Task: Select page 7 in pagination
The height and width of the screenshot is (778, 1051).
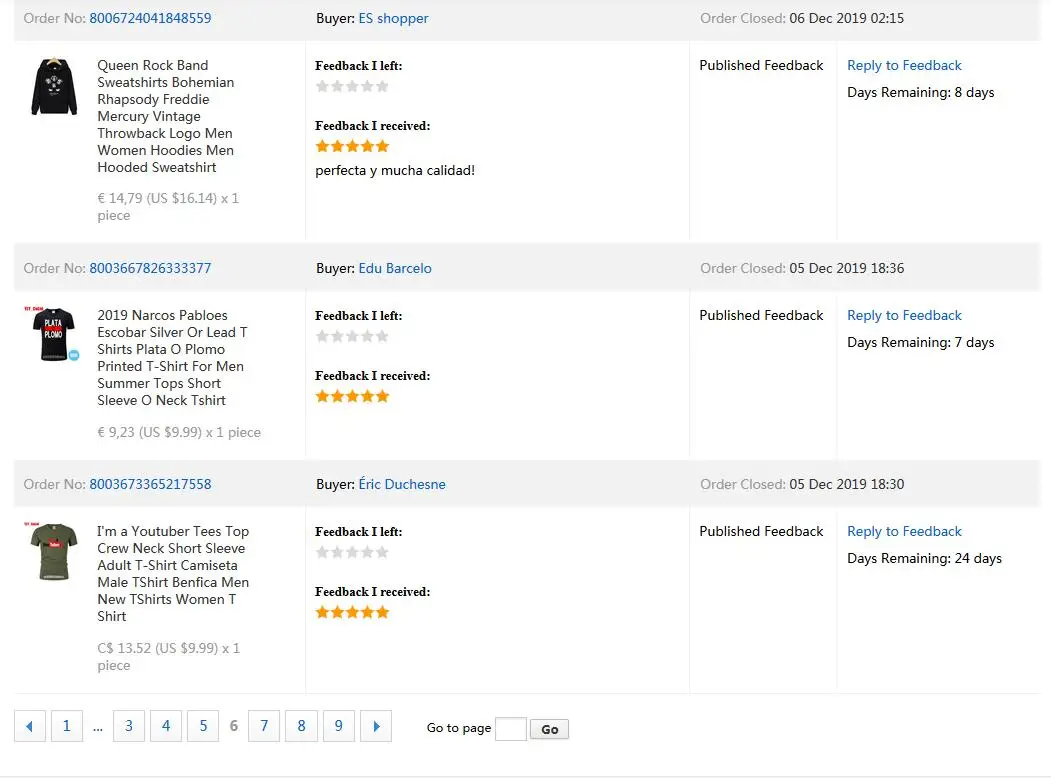Action: 264,727
